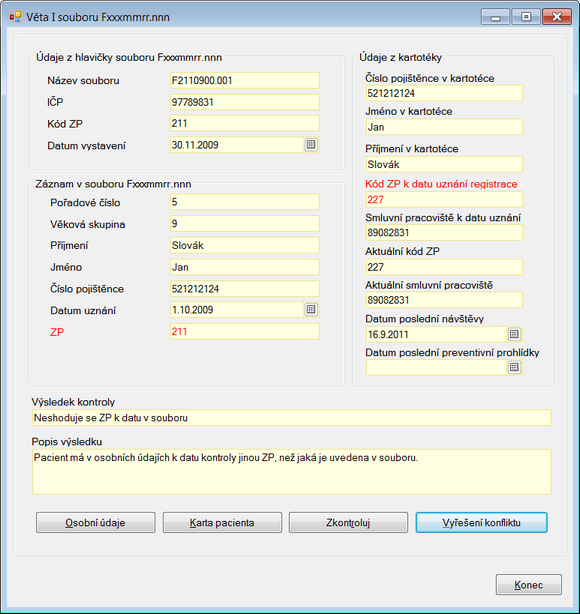Focus the red ZP field showing 211
The height and width of the screenshot is (614, 580).
[245, 332]
